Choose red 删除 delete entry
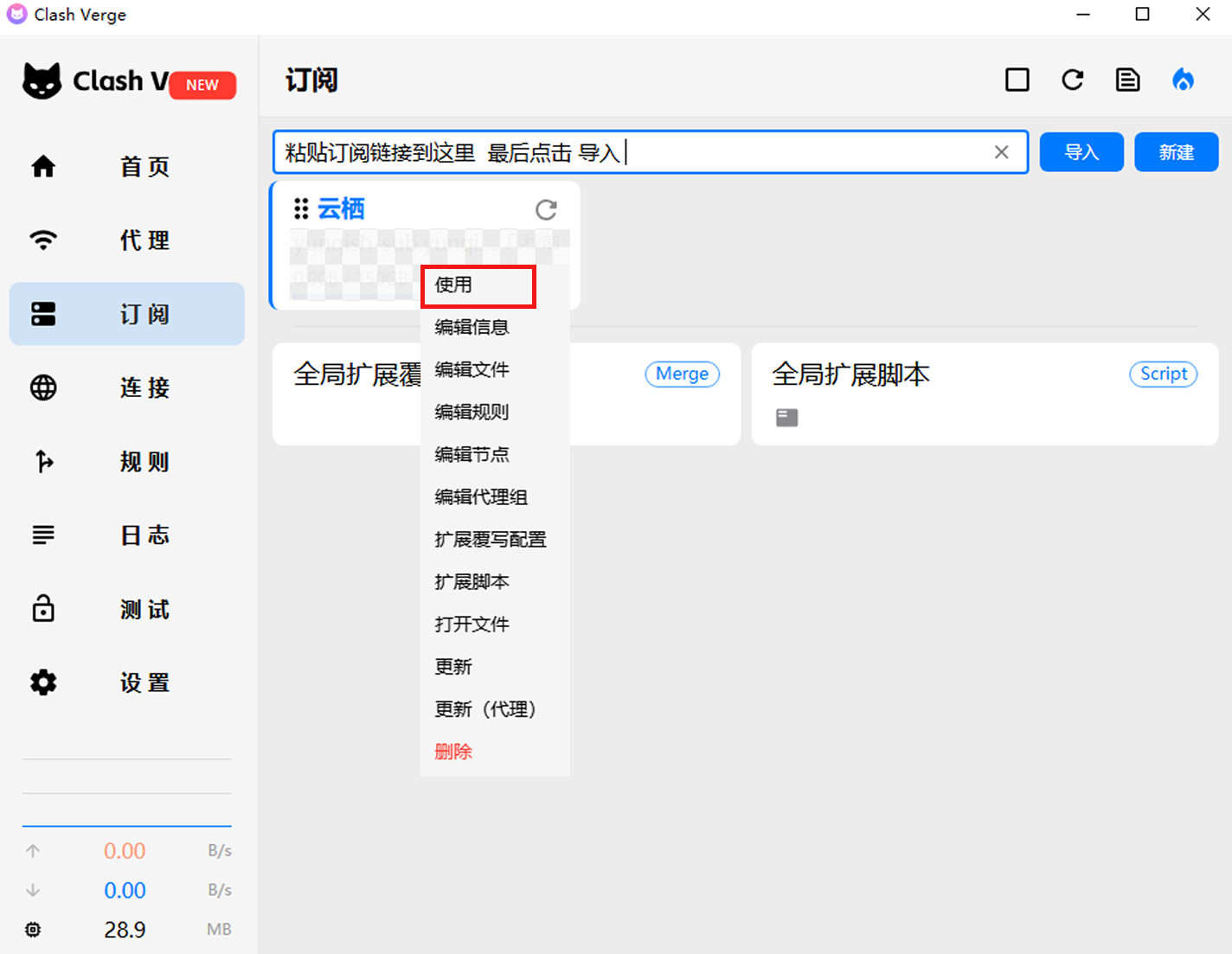 coord(495,751)
